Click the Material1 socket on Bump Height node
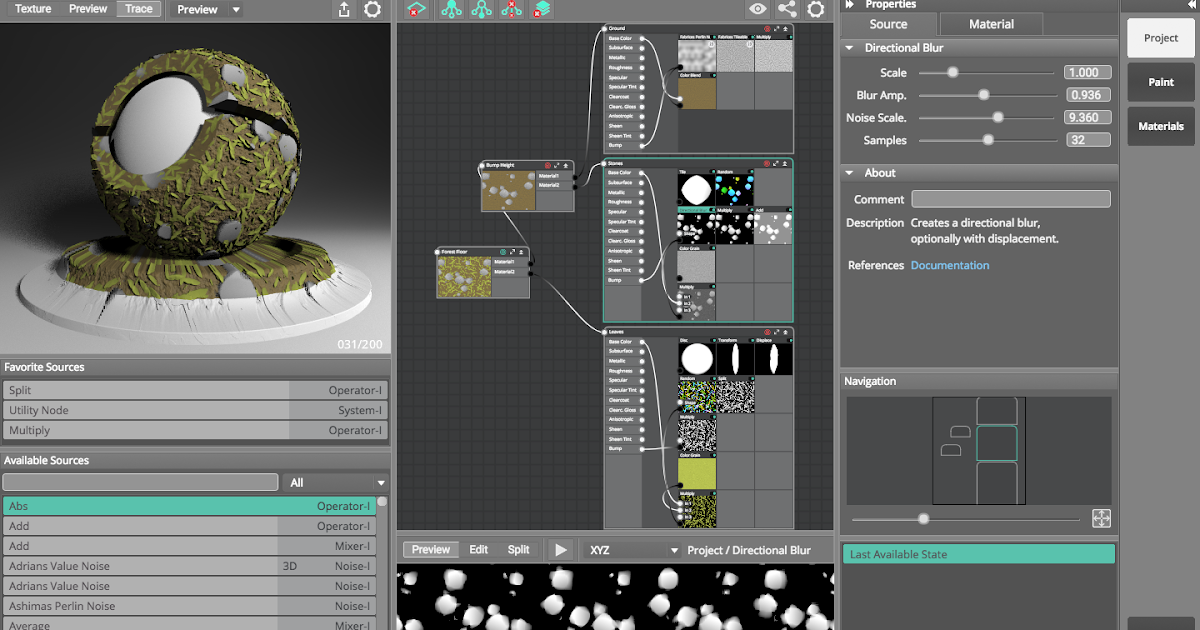The width and height of the screenshot is (1200, 630). click(575, 176)
